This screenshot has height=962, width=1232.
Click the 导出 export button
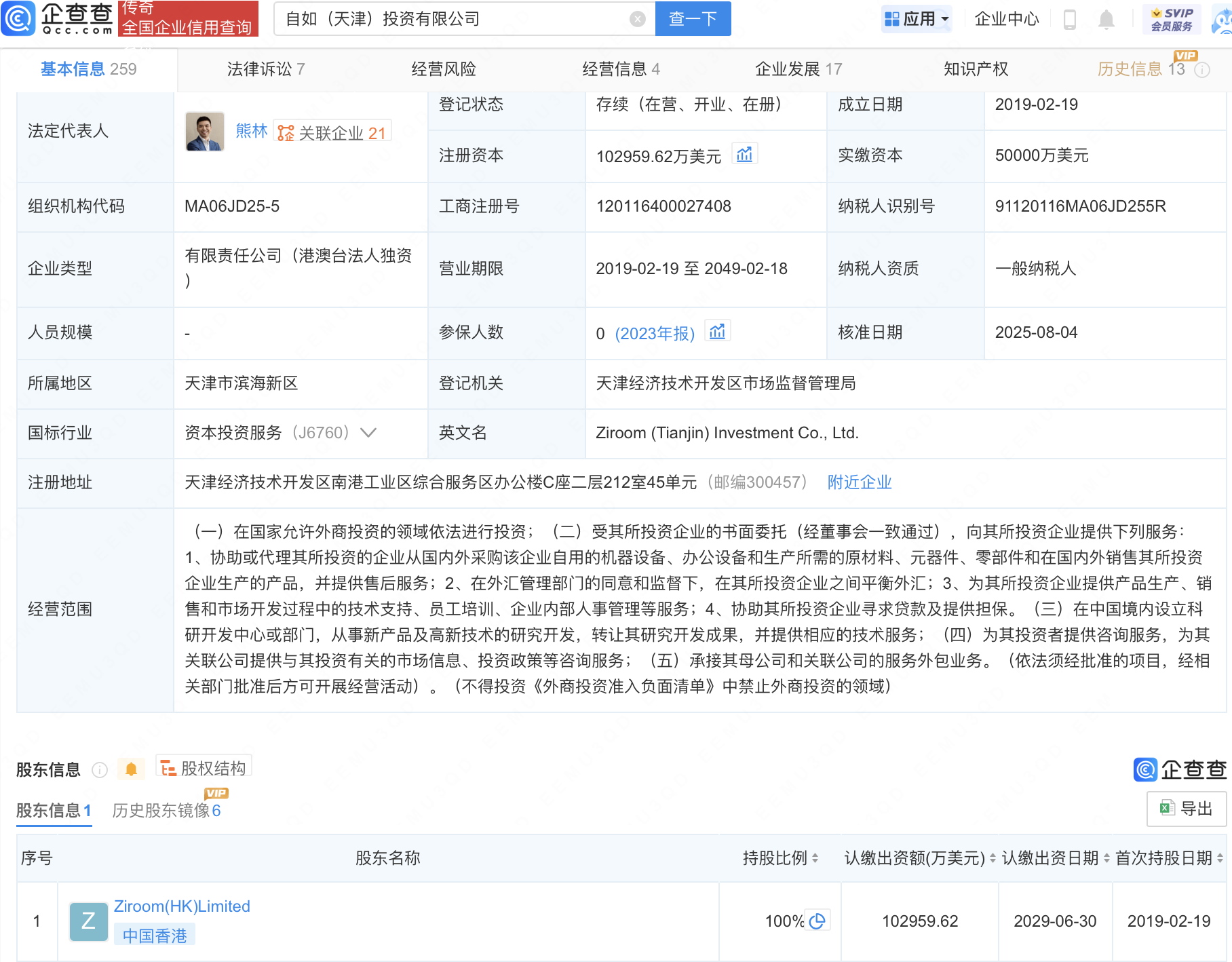click(x=1186, y=809)
